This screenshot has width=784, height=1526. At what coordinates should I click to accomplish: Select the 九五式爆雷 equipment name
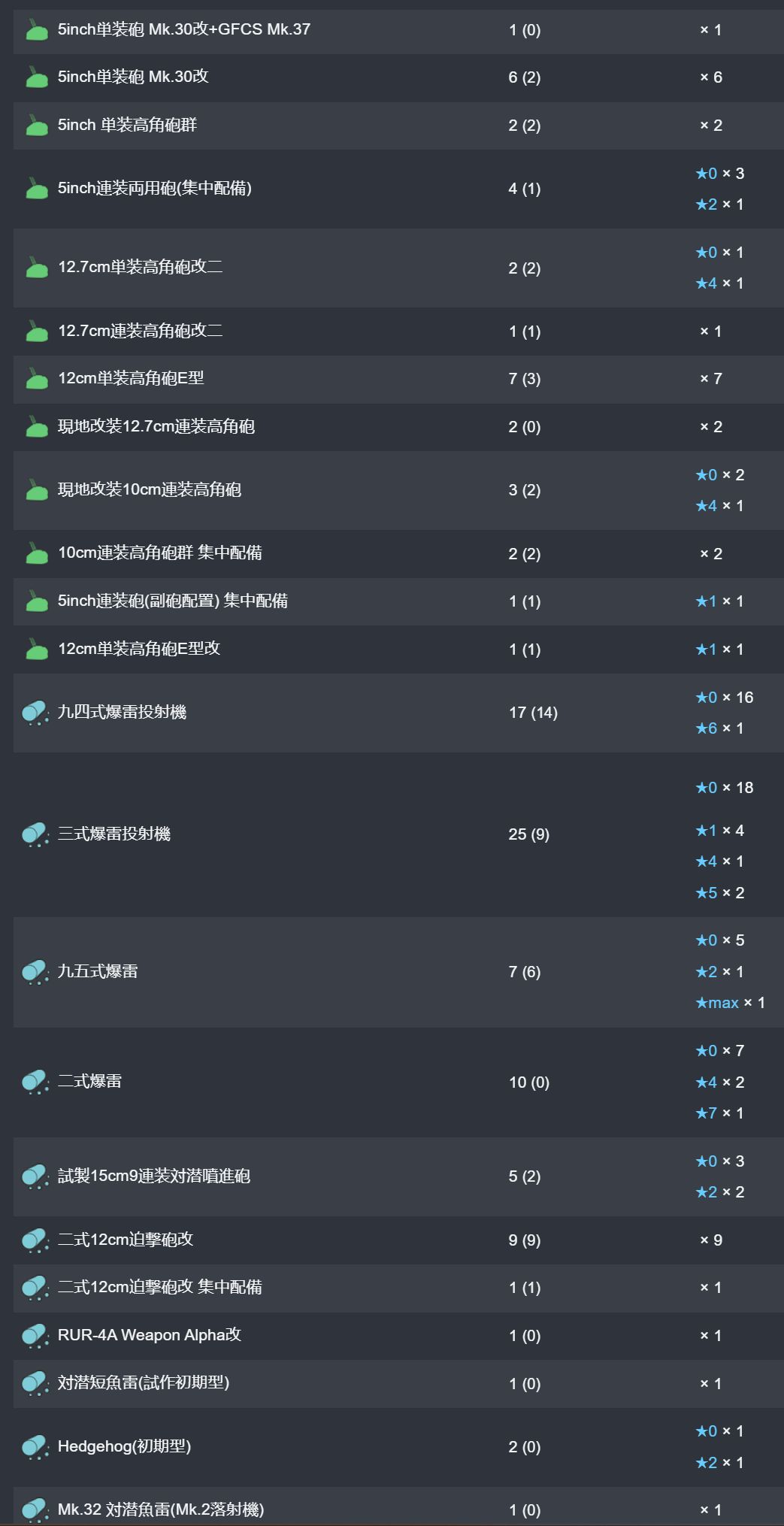pyautogui.click(x=98, y=971)
